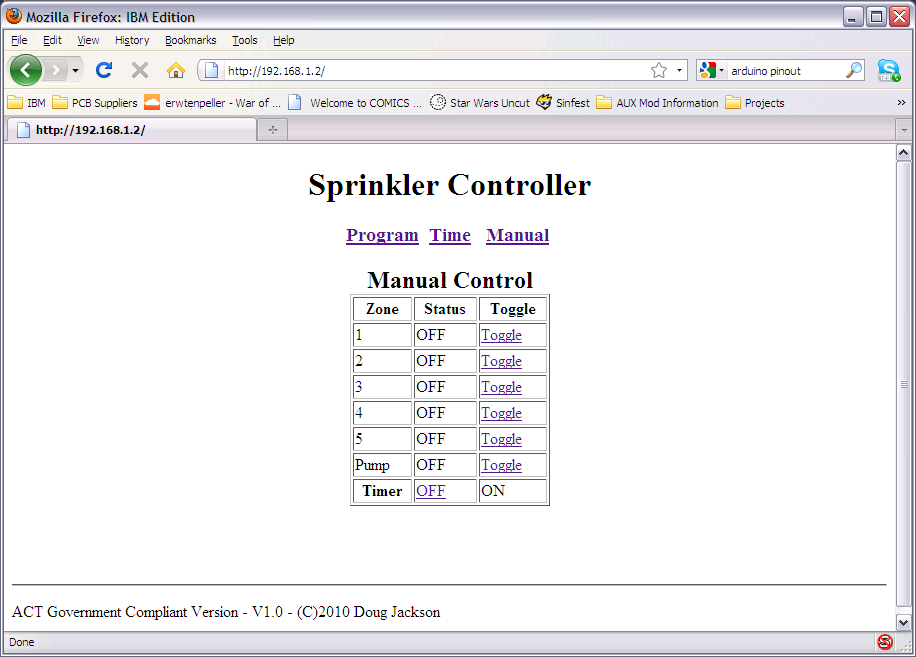
Task: Open the Bookmarks menu
Action: 190,40
